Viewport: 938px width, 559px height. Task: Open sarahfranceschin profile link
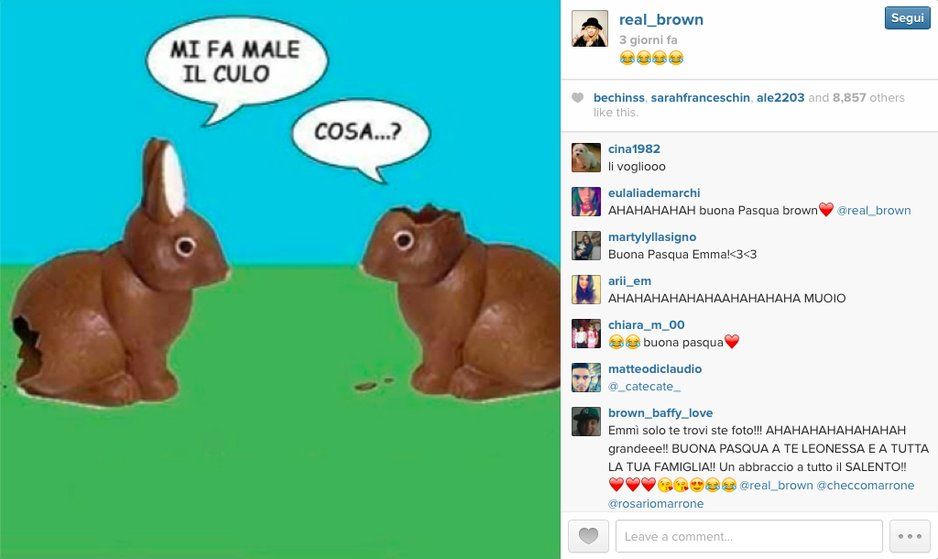700,98
